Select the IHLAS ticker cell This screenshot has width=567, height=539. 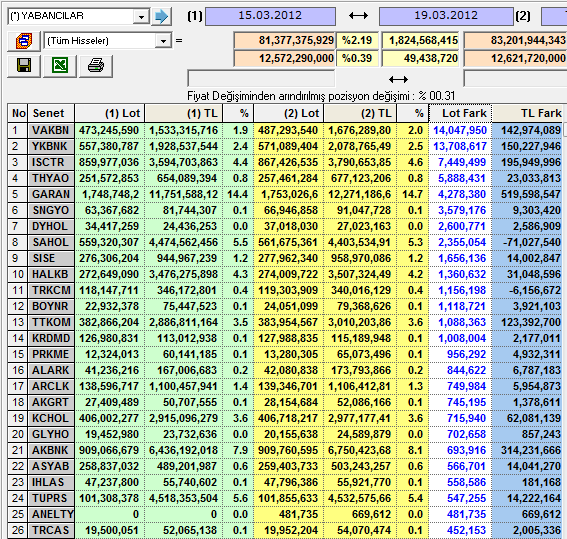[51, 482]
